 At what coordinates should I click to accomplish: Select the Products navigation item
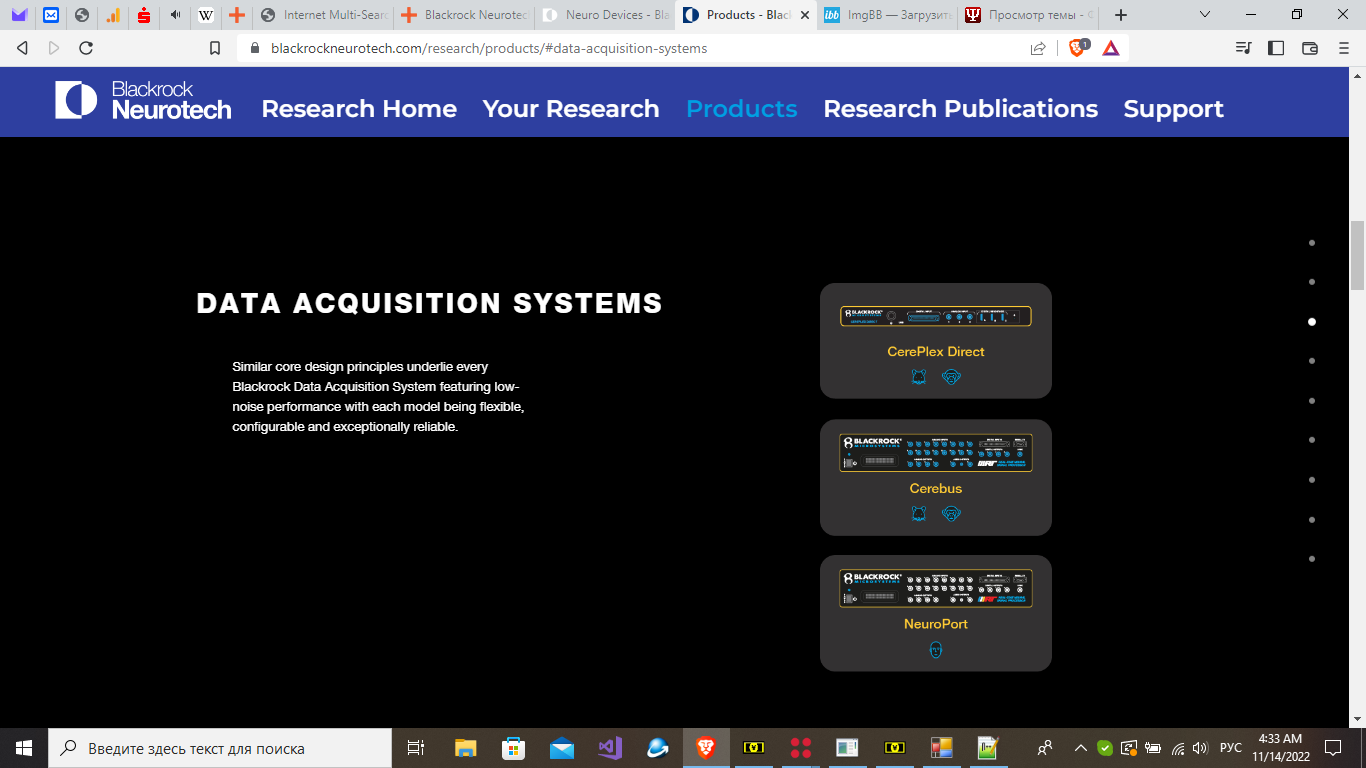coord(742,109)
